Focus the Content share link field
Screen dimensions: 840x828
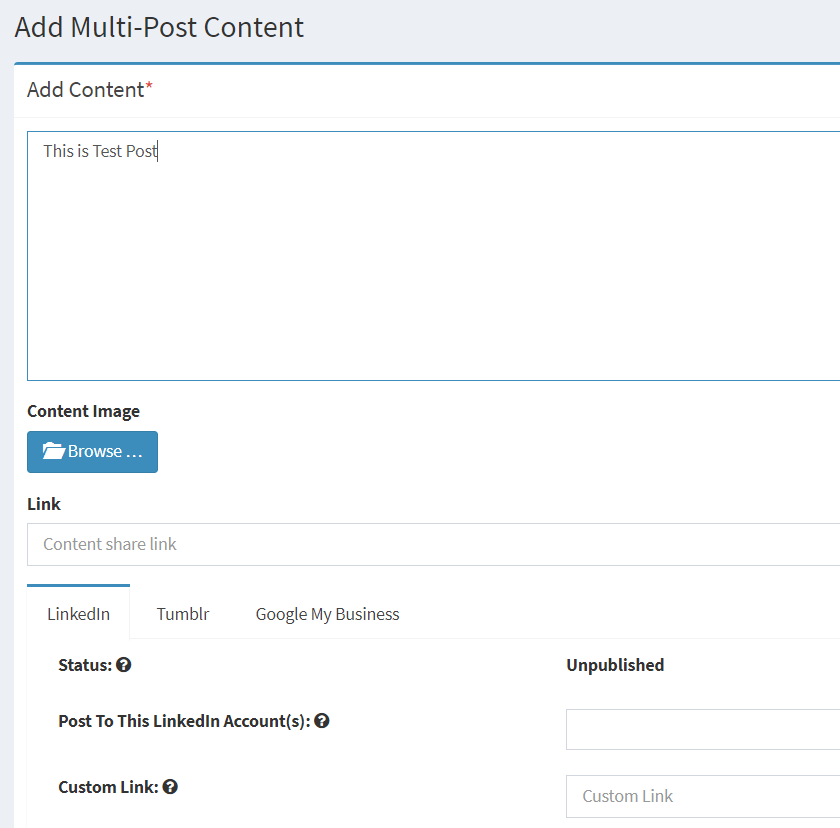pyautogui.click(x=430, y=545)
